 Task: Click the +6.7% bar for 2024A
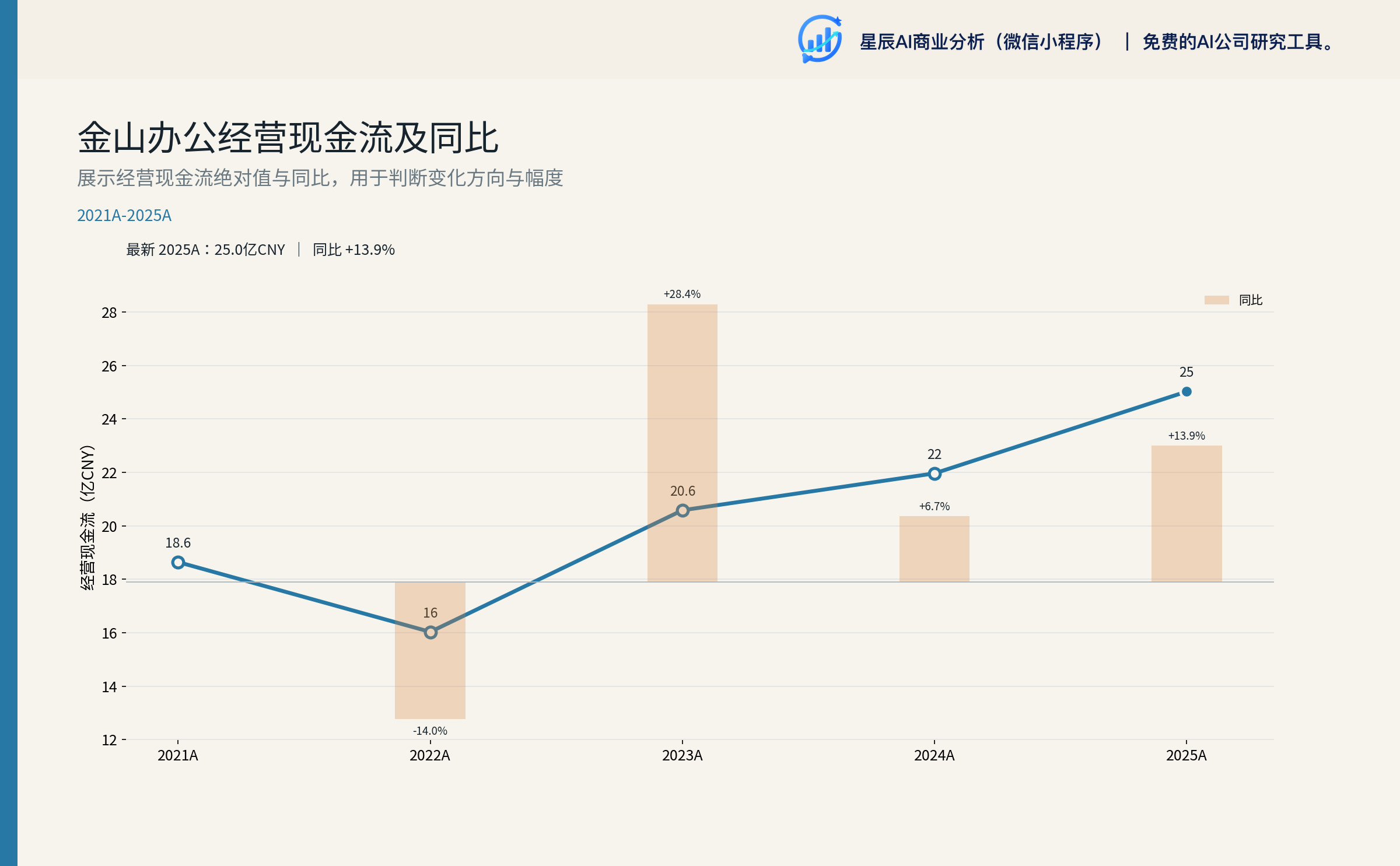click(935, 549)
